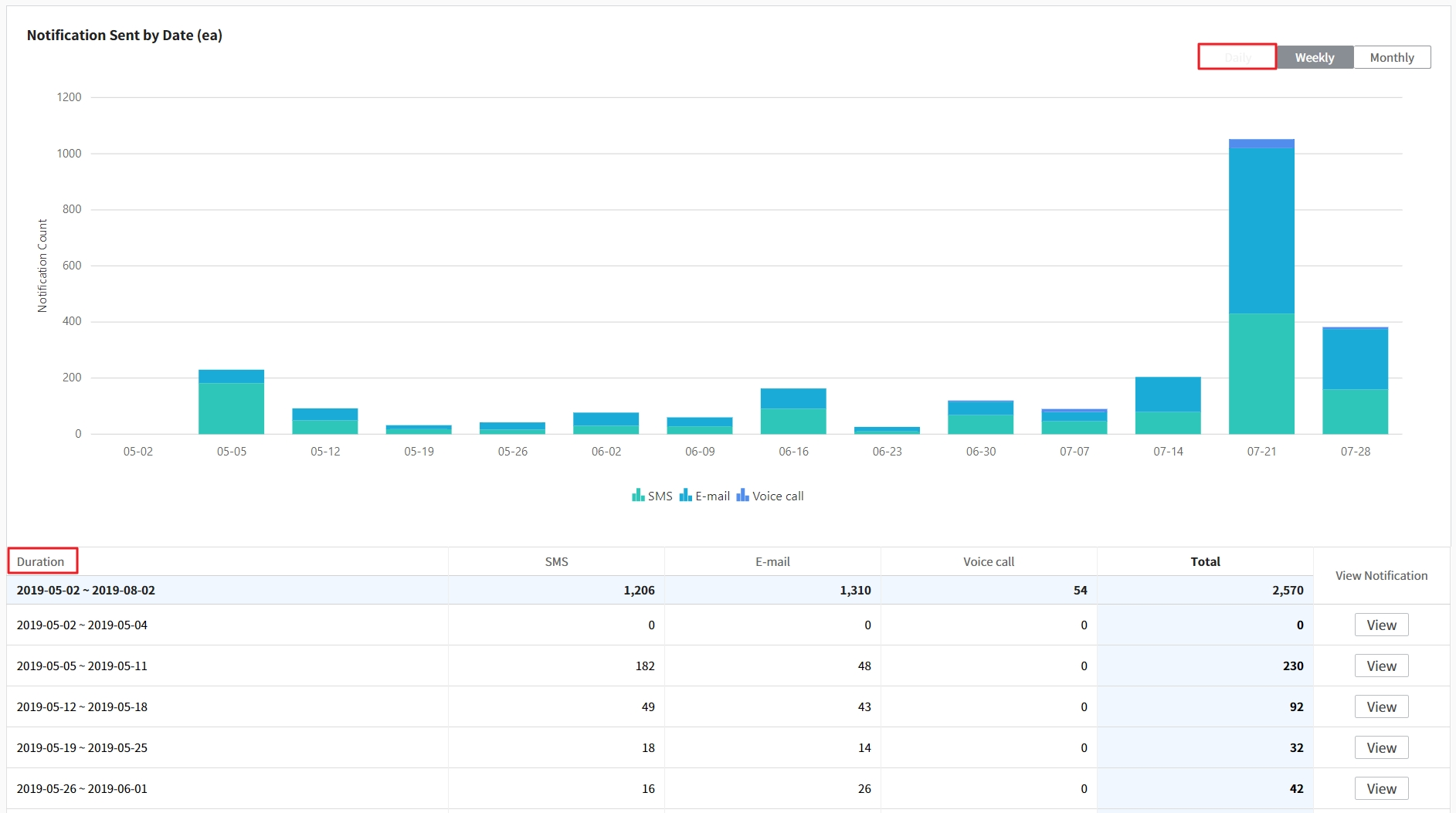Open View for week 2019-05-12 ~ 2019-05-18
This screenshot has width=1456, height=813.
point(1381,707)
